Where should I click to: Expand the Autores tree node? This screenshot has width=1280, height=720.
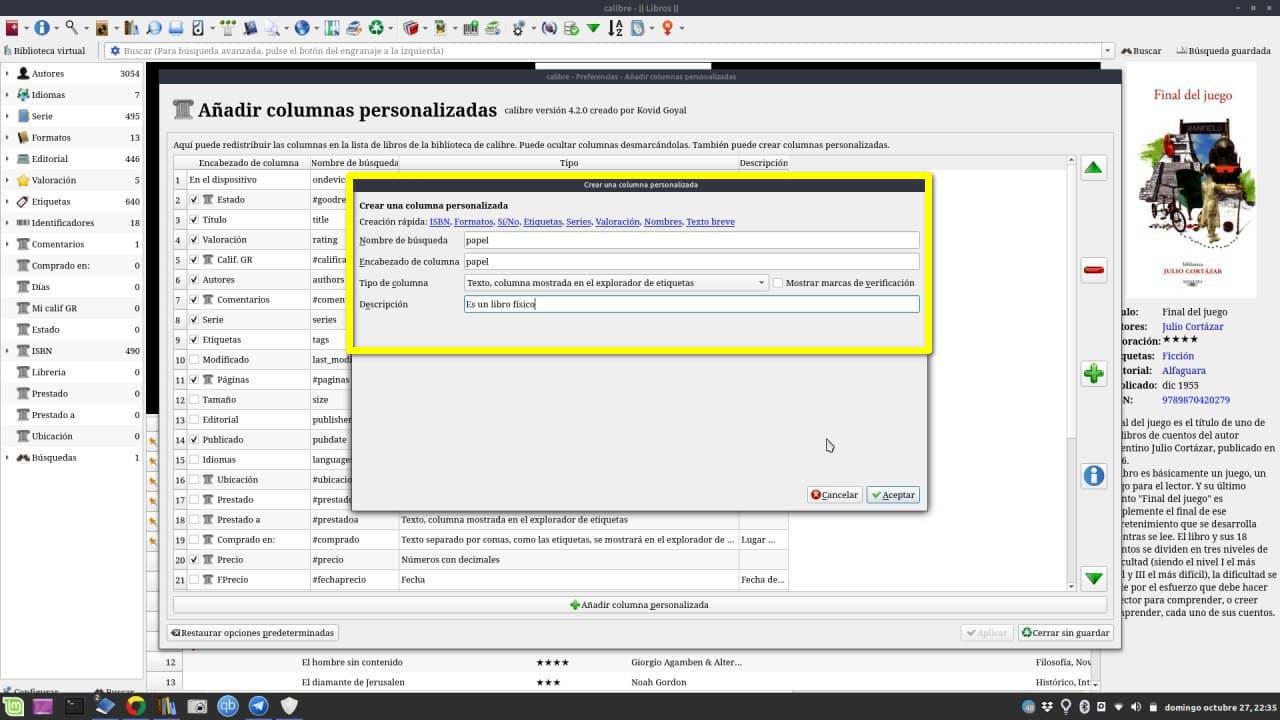pyautogui.click(x=7, y=73)
